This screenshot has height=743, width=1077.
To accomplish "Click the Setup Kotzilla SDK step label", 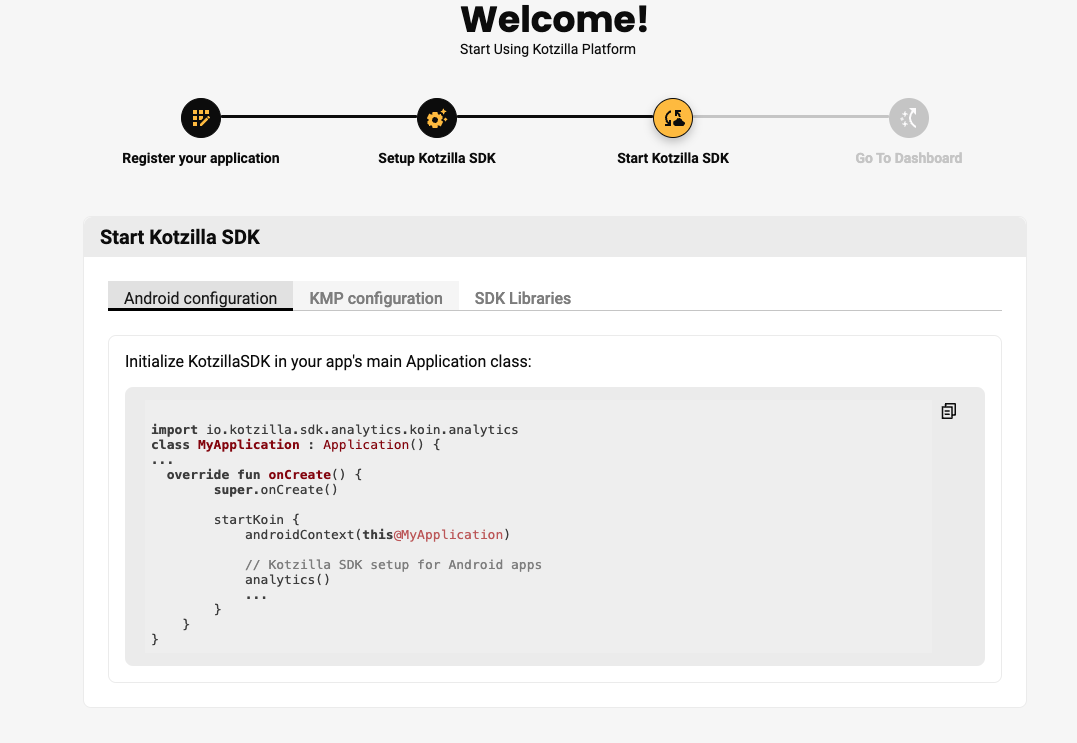I will 437,158.
